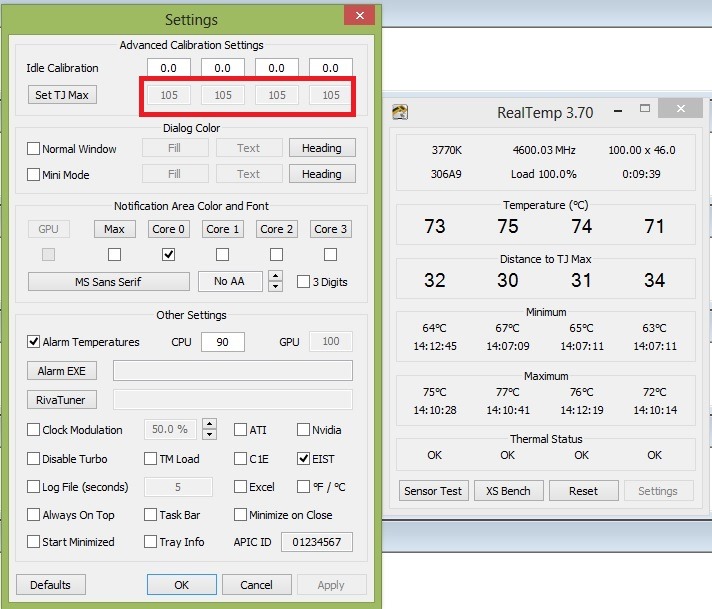Enable the TM Load checkbox
This screenshot has height=609, width=712.
(150, 459)
